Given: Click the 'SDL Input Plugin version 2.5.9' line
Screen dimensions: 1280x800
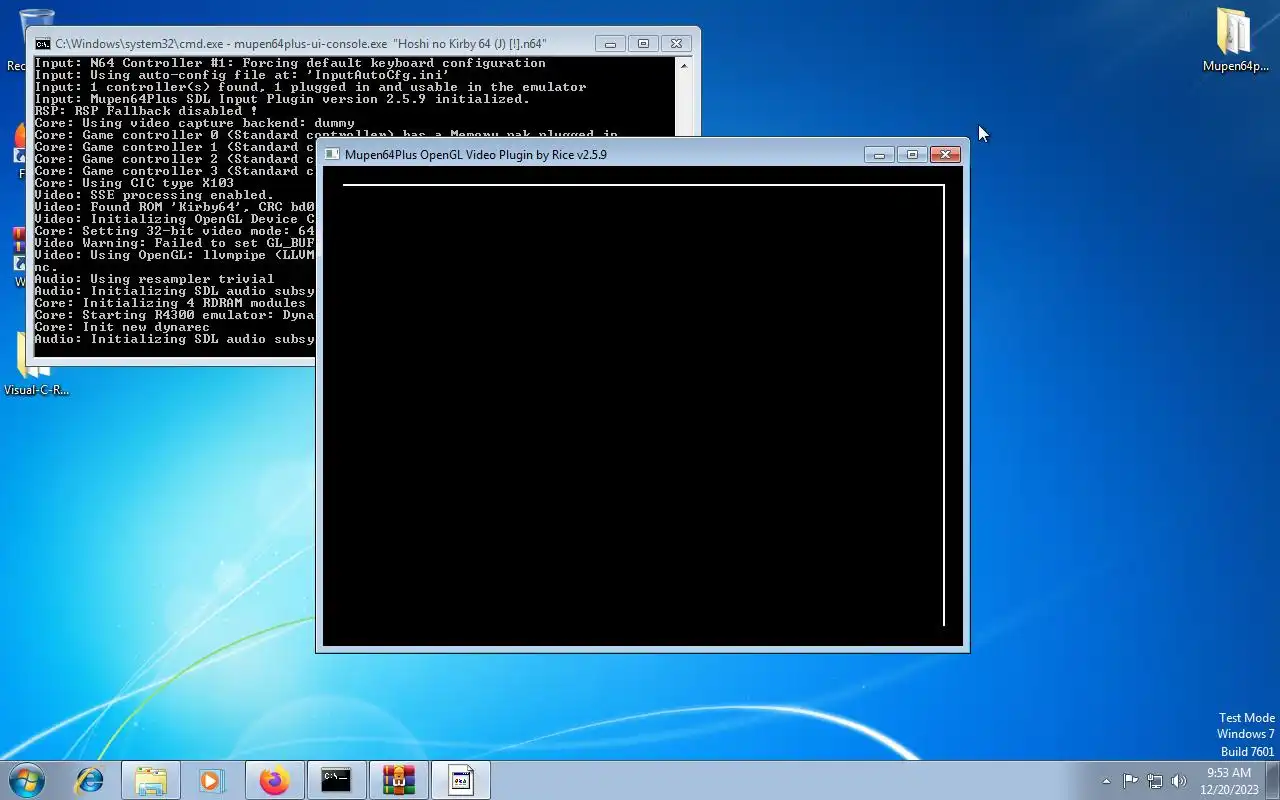Looking at the screenshot, I should point(282,99).
